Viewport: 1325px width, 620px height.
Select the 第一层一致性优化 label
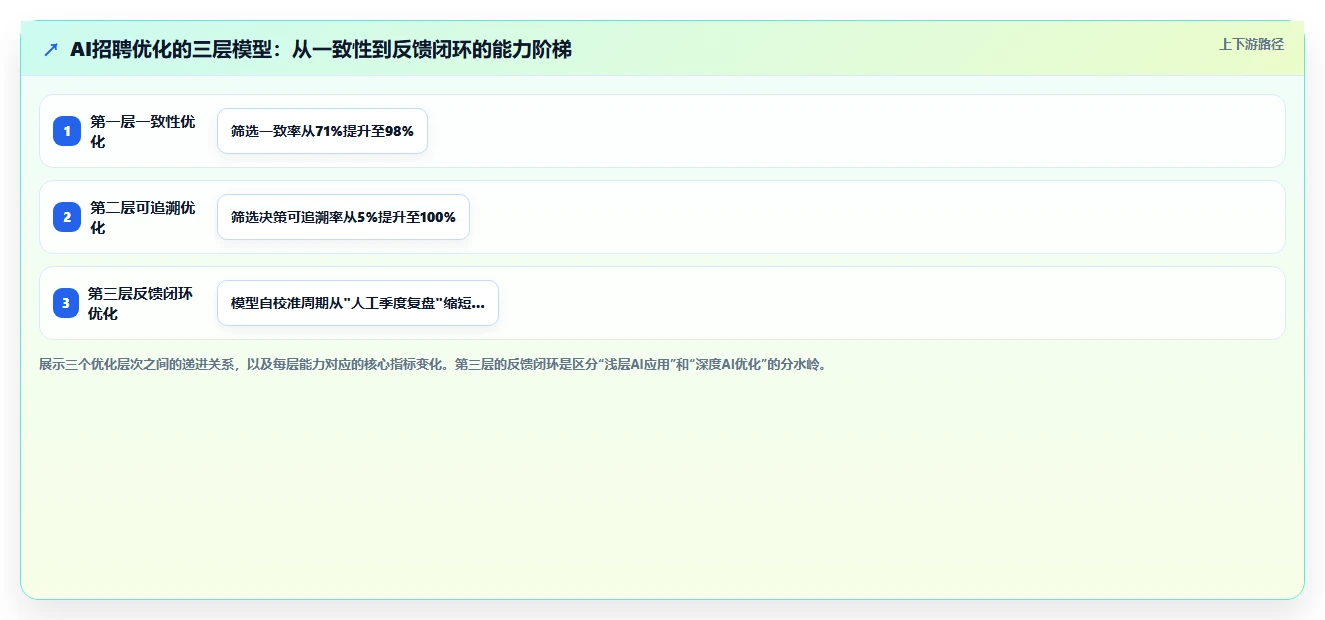tap(143, 131)
